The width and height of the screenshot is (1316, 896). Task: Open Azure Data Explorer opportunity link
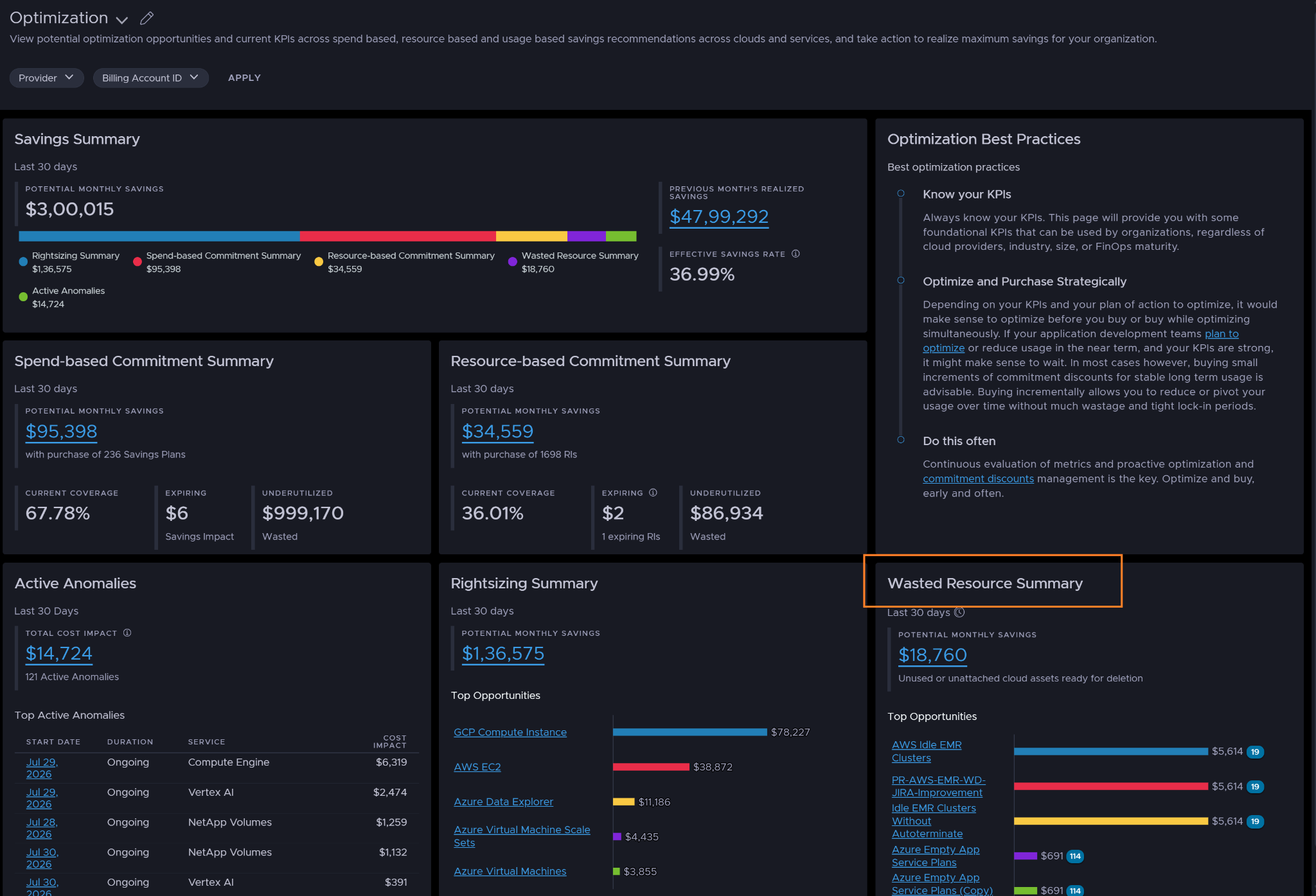click(x=503, y=802)
